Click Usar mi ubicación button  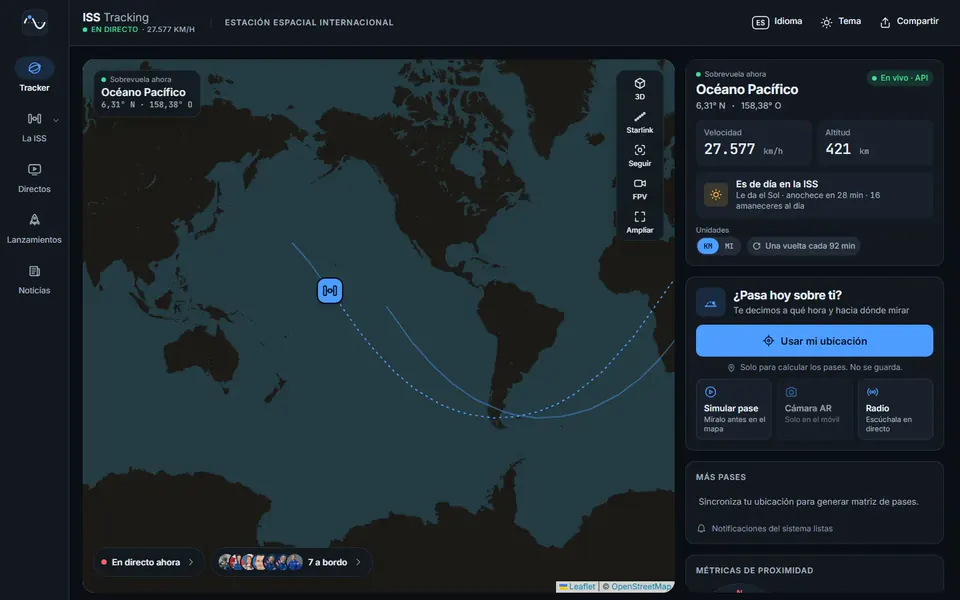tap(814, 341)
